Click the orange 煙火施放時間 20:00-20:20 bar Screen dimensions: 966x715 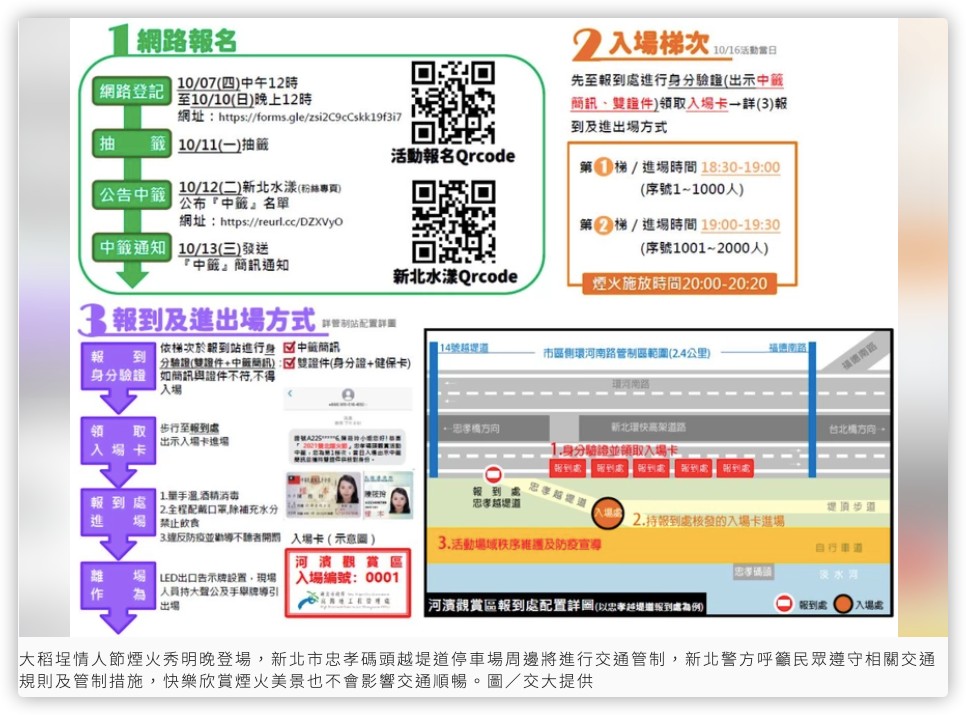pos(681,284)
